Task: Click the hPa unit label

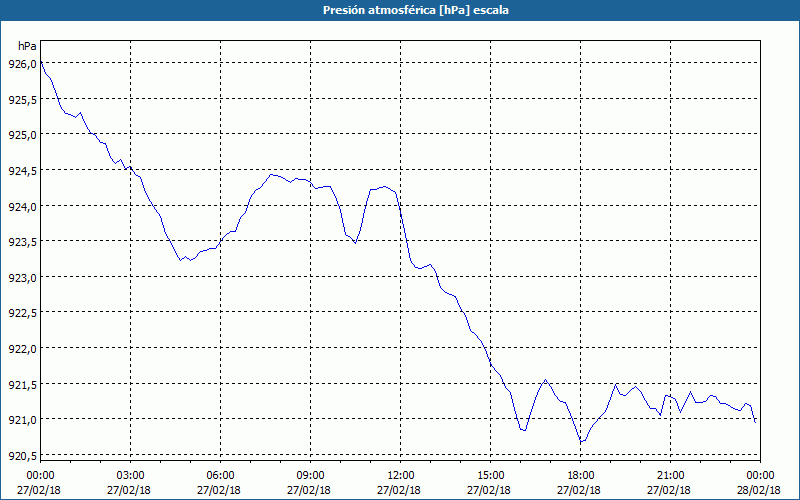Action: (x=27, y=46)
